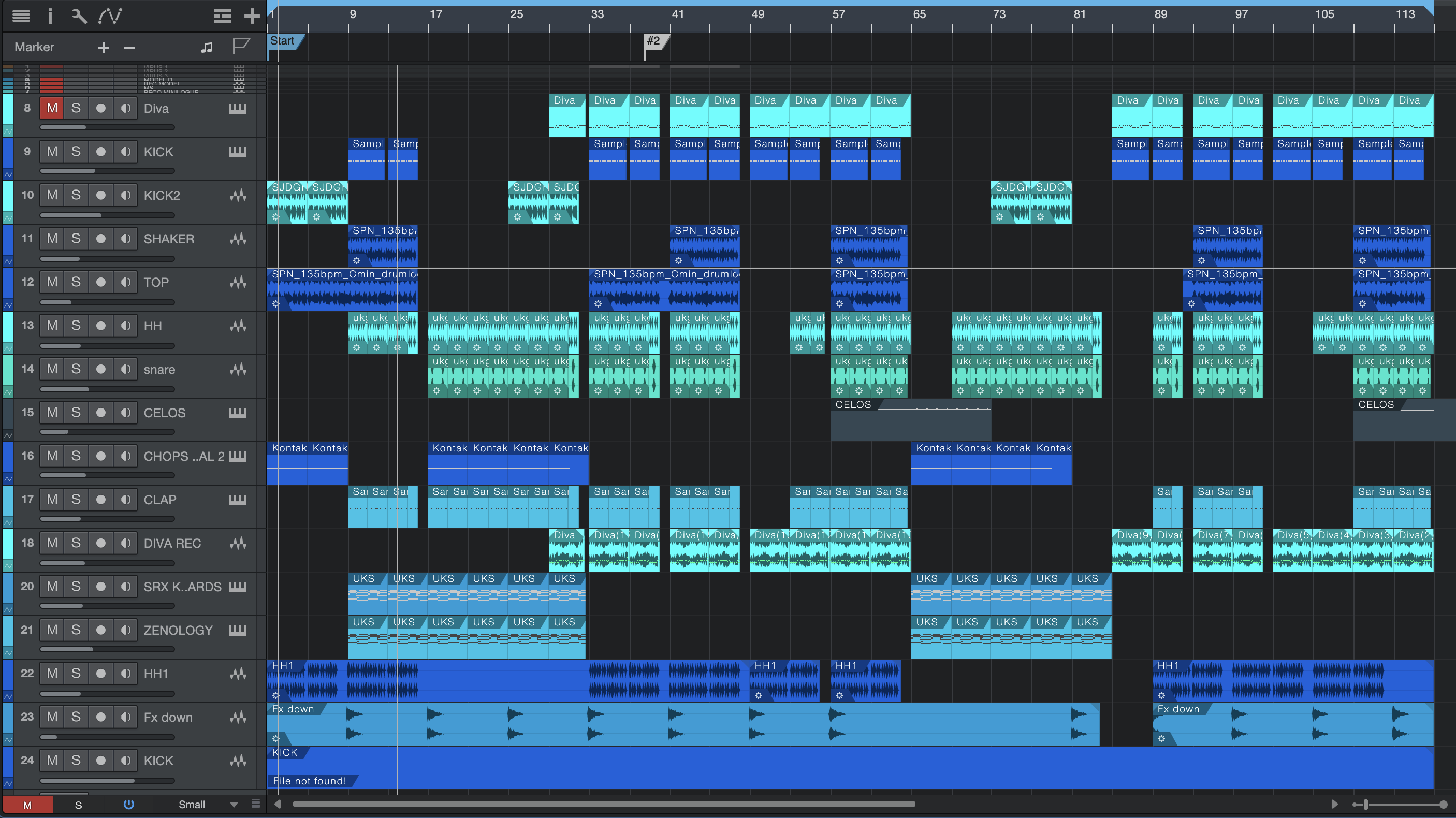1456x818 pixels.
Task: Expand the automation lane of the KICK2 track
Action: click(x=8, y=217)
